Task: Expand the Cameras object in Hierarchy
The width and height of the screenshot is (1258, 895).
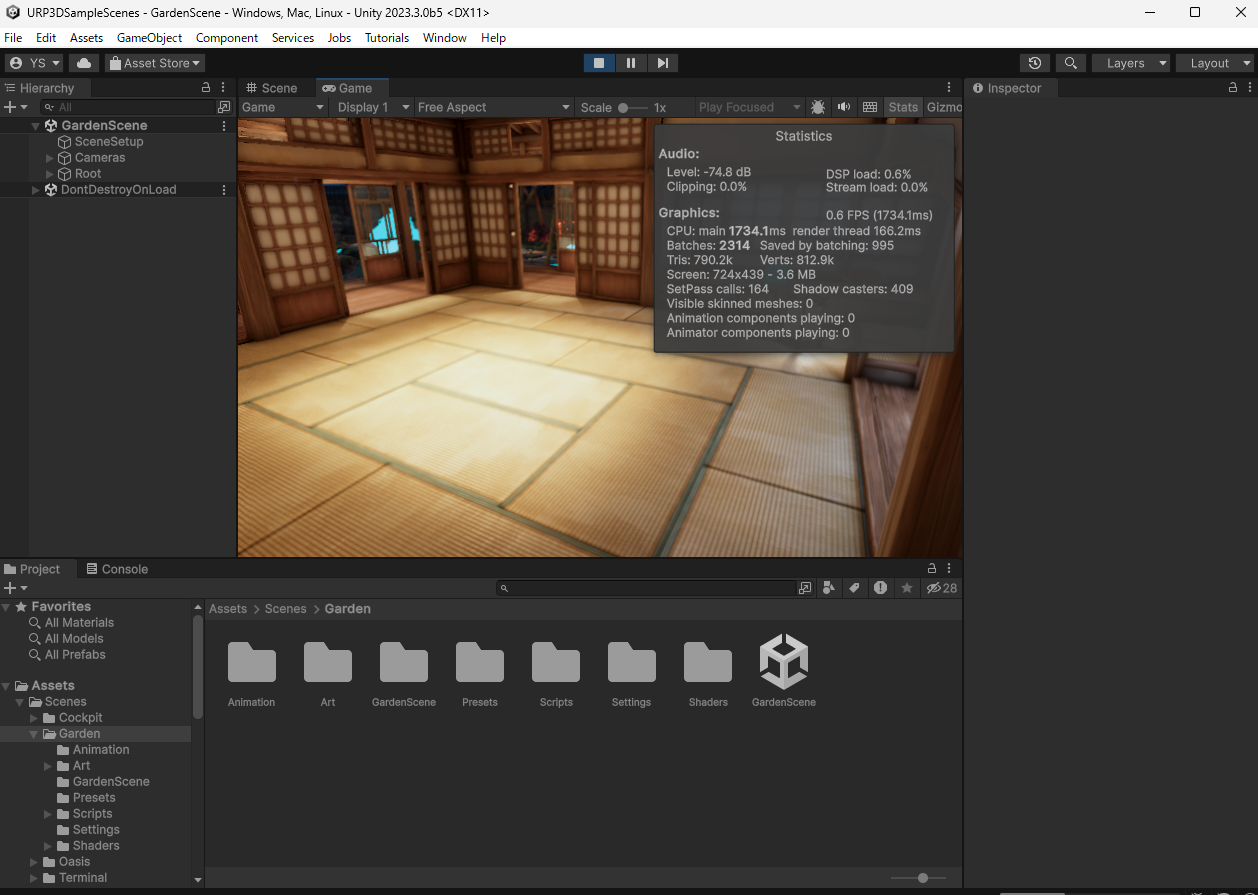Action: pyautogui.click(x=50, y=158)
